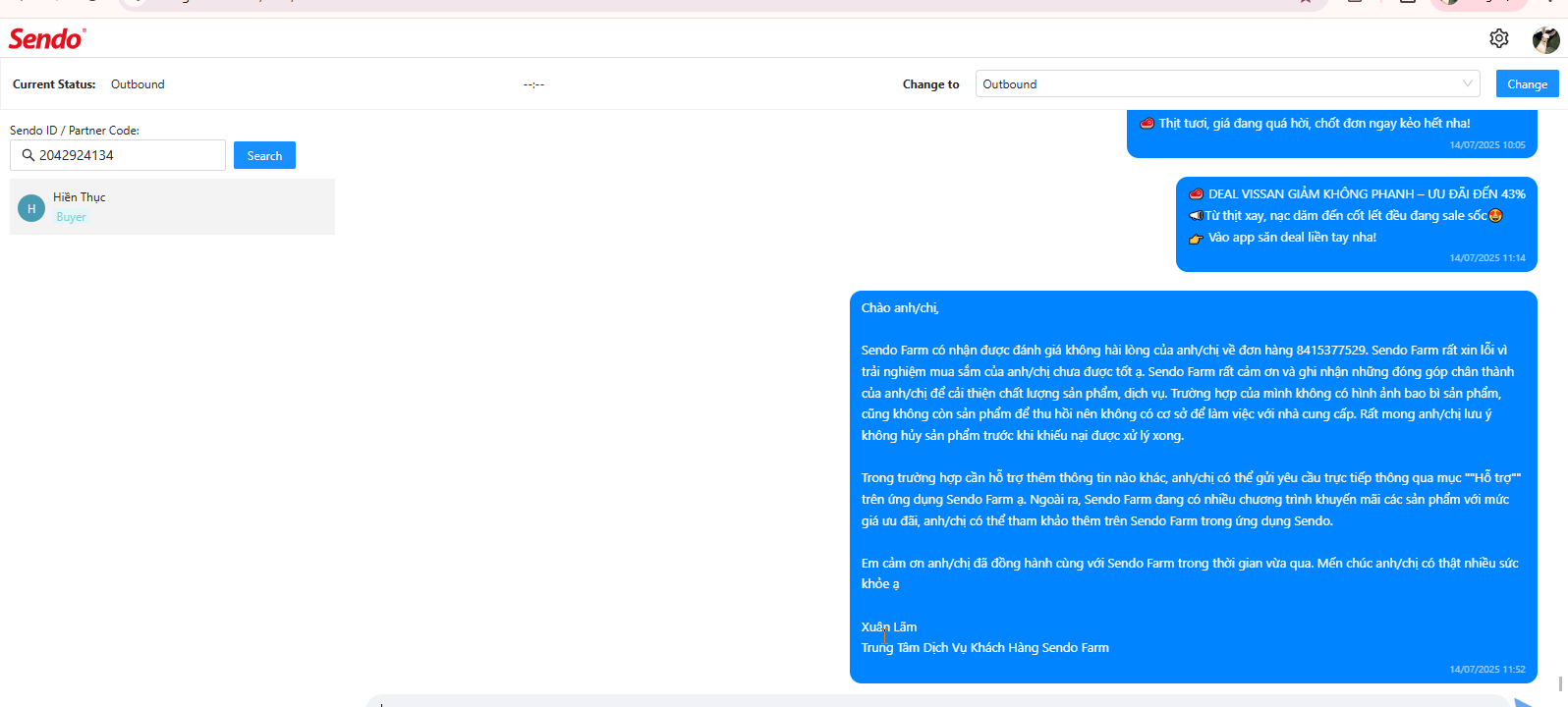Click the Change to label
The image size is (1568, 707).
pos(930,84)
